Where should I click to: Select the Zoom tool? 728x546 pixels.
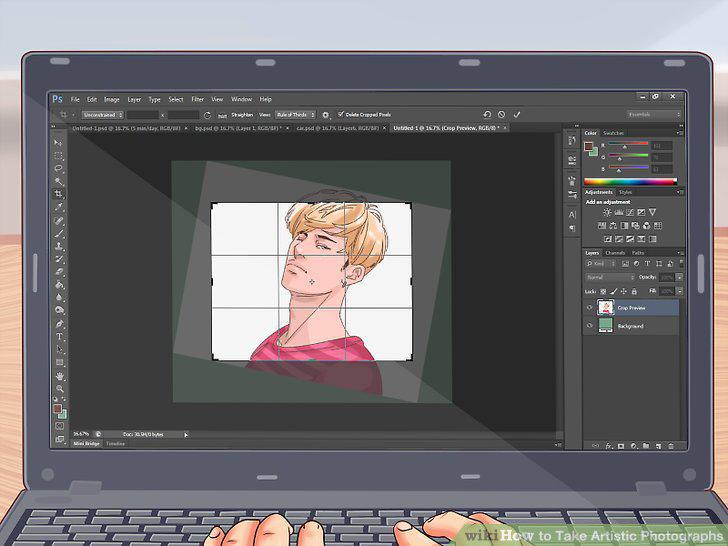[59, 389]
